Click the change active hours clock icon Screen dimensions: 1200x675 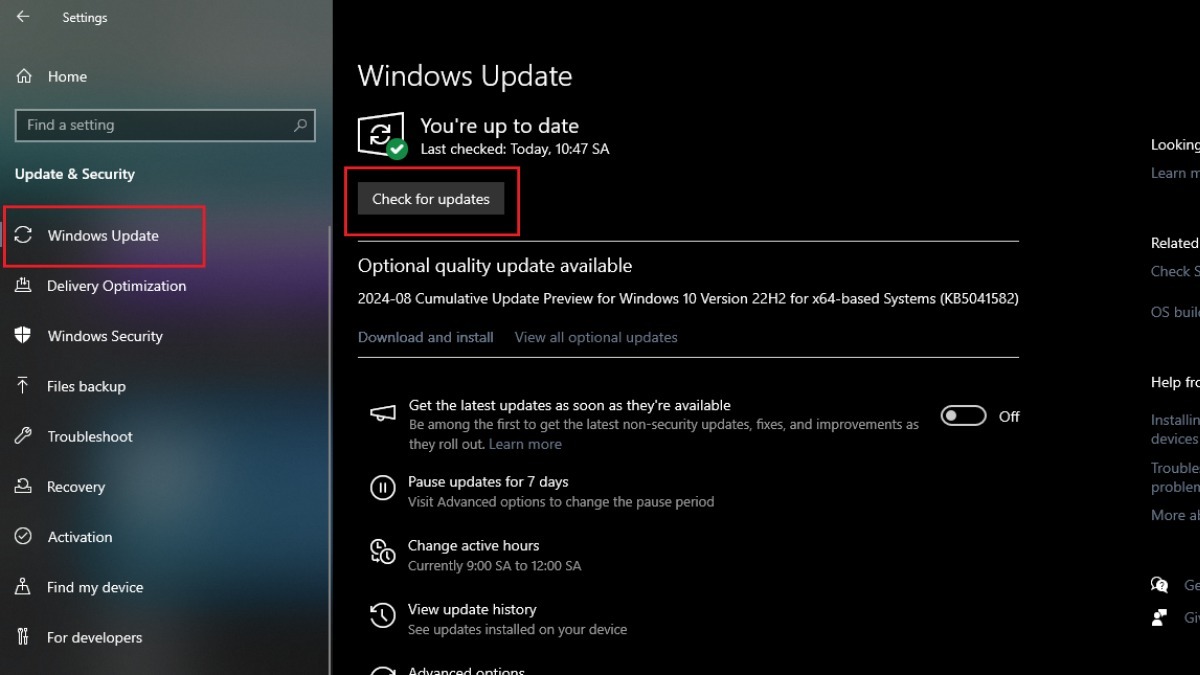point(382,551)
